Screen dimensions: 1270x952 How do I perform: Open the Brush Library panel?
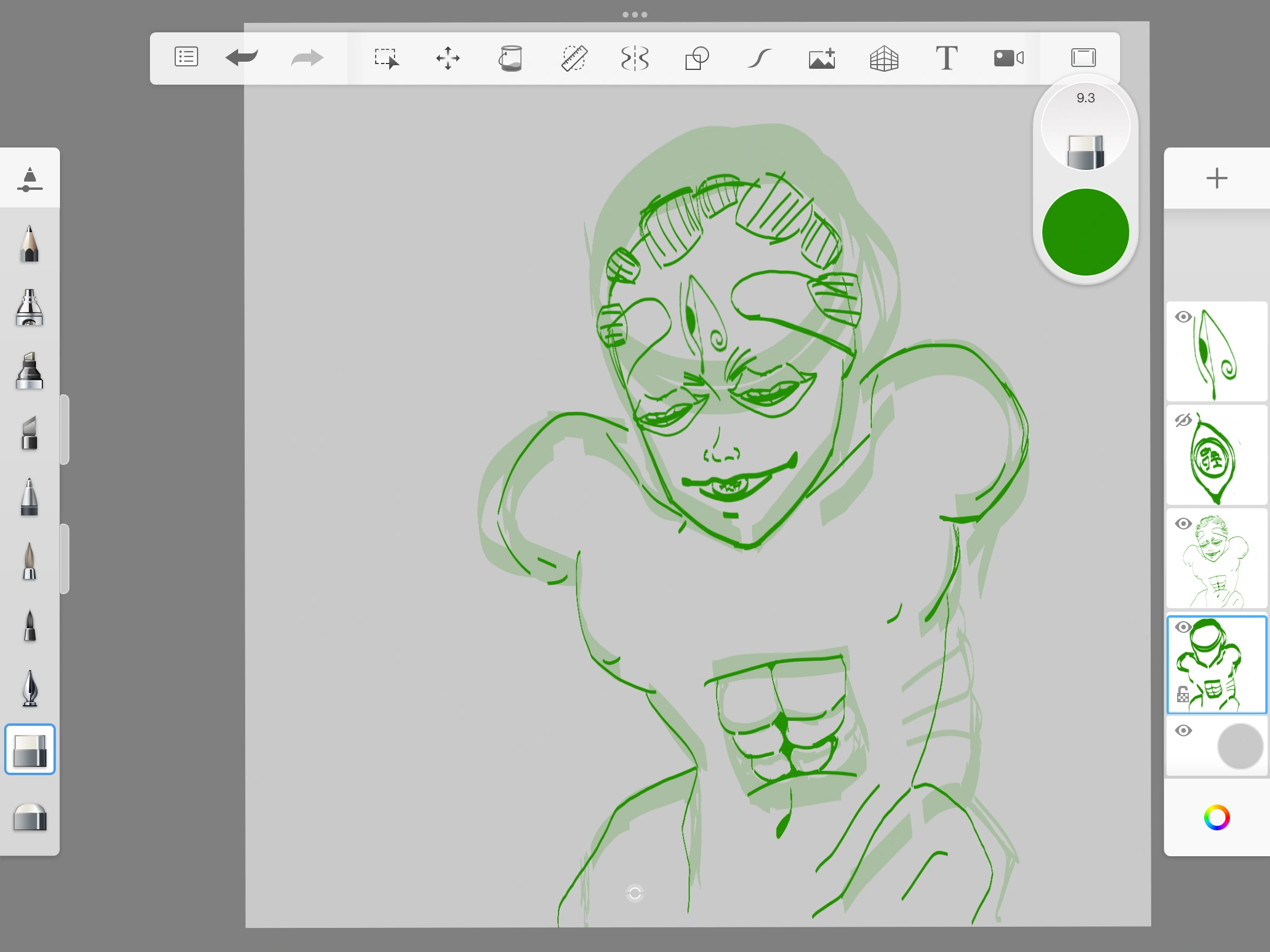(x=29, y=179)
